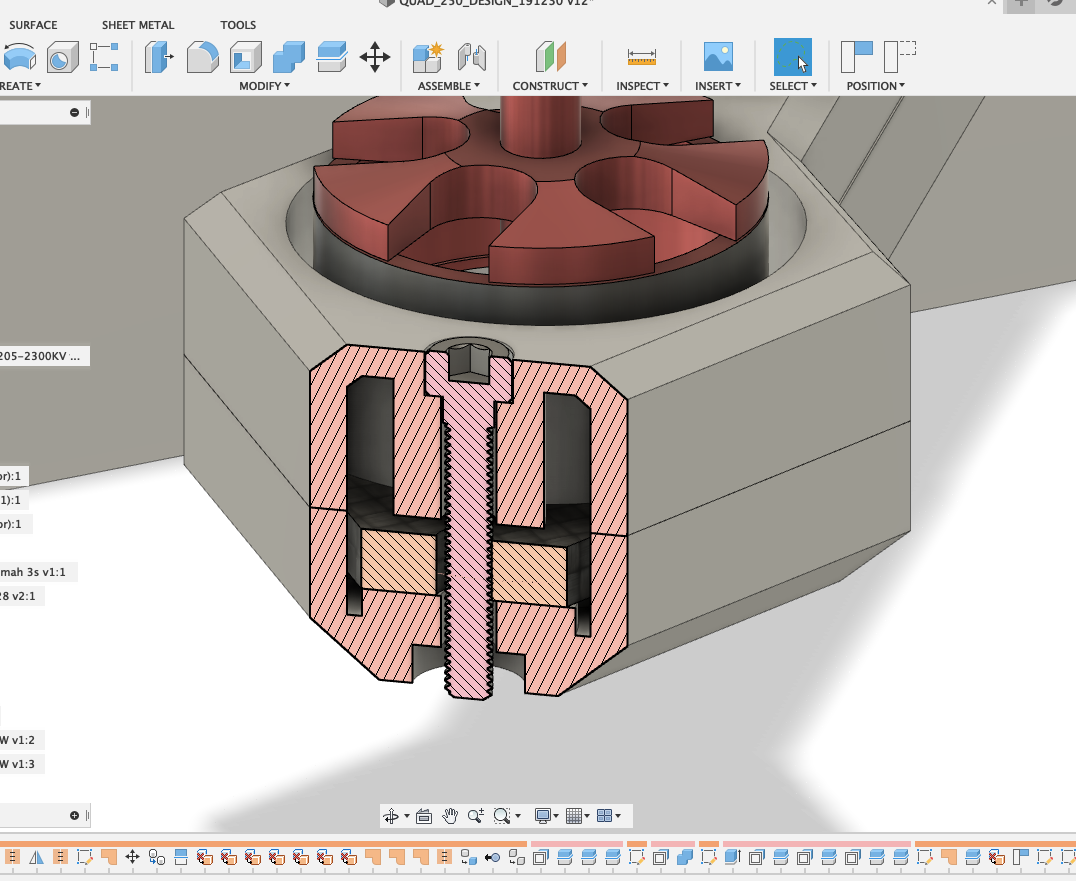Select the '28 v2:1' browser item

[22, 596]
